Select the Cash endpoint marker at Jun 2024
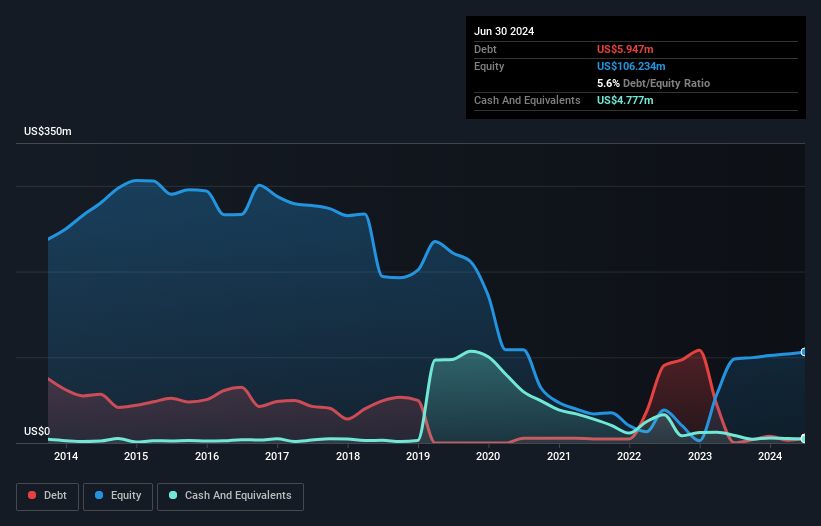The height and width of the screenshot is (526, 821). click(x=803, y=439)
